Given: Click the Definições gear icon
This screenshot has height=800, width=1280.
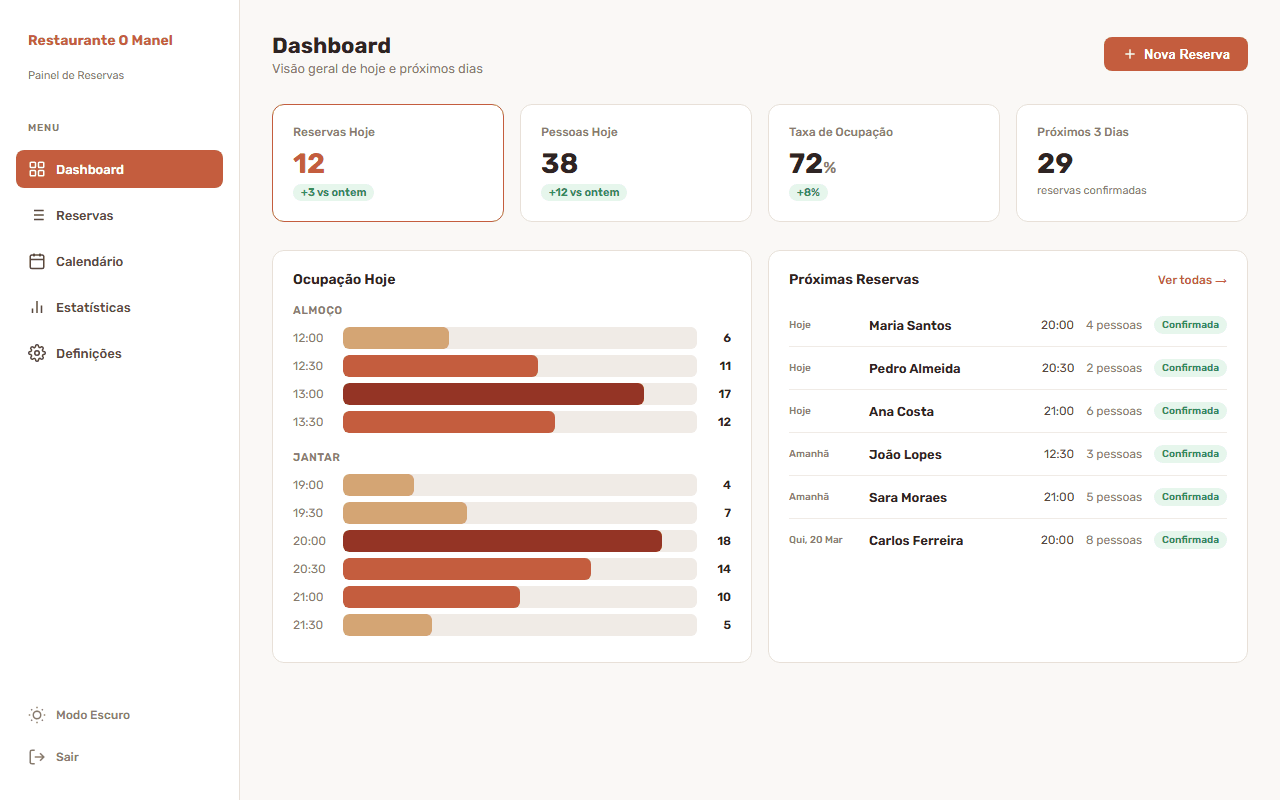Looking at the screenshot, I should (37, 353).
